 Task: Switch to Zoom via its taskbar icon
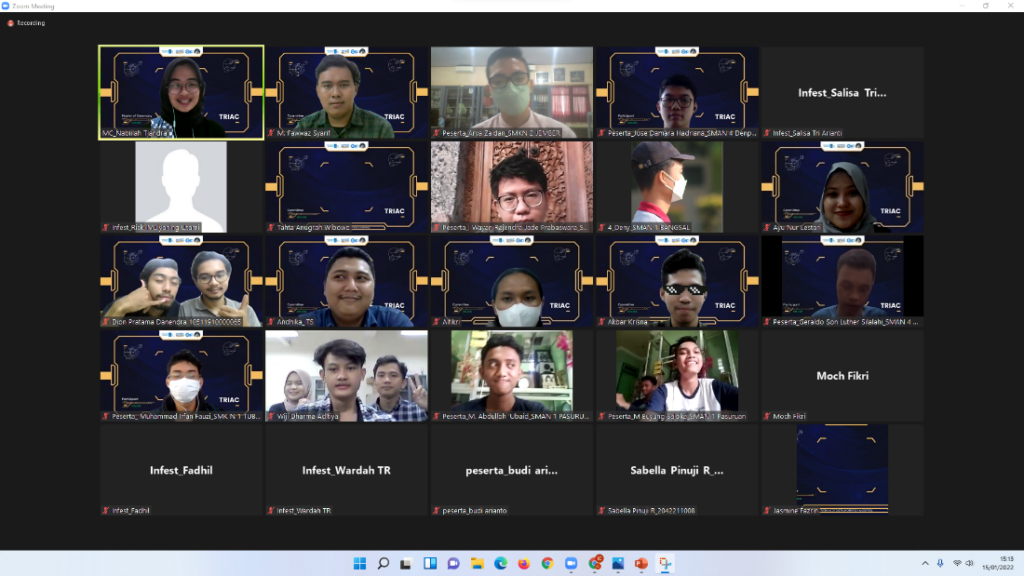pyautogui.click(x=571, y=564)
